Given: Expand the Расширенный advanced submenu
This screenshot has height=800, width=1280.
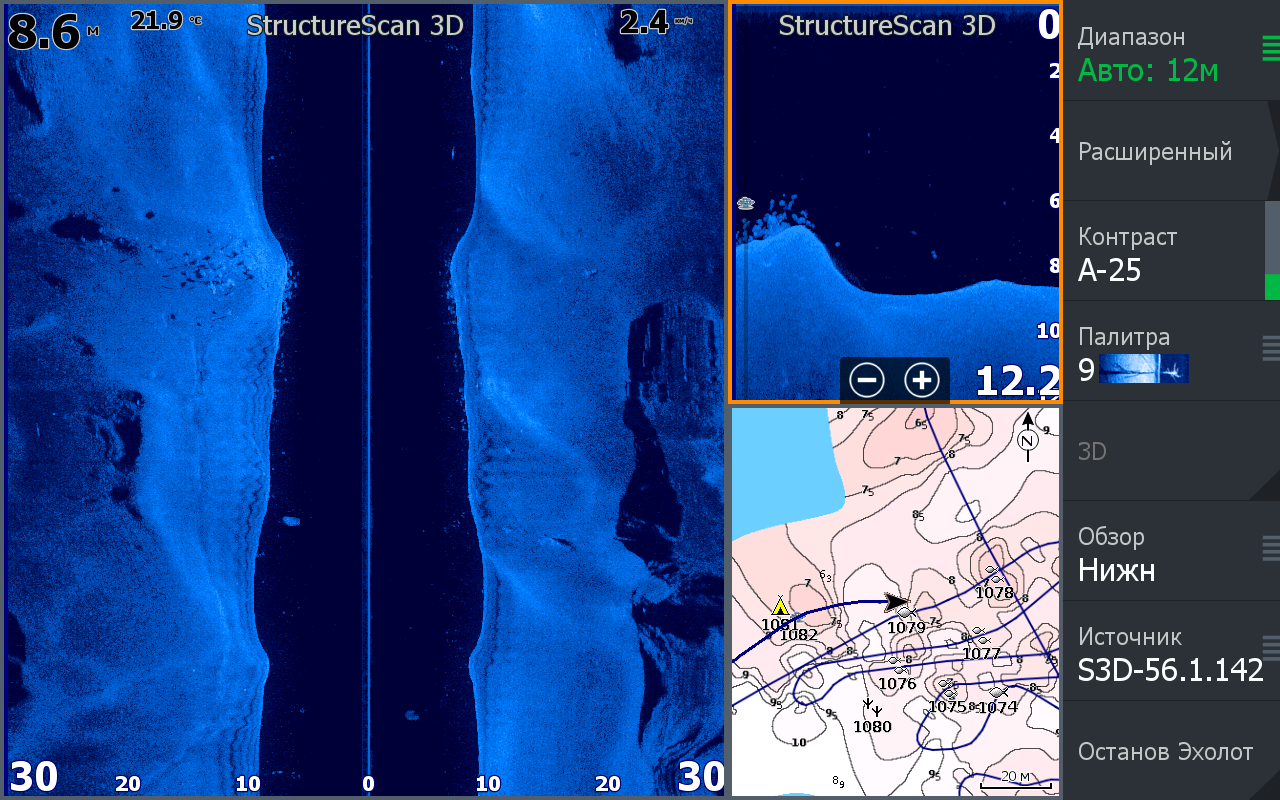Looking at the screenshot, I should click(1165, 152).
